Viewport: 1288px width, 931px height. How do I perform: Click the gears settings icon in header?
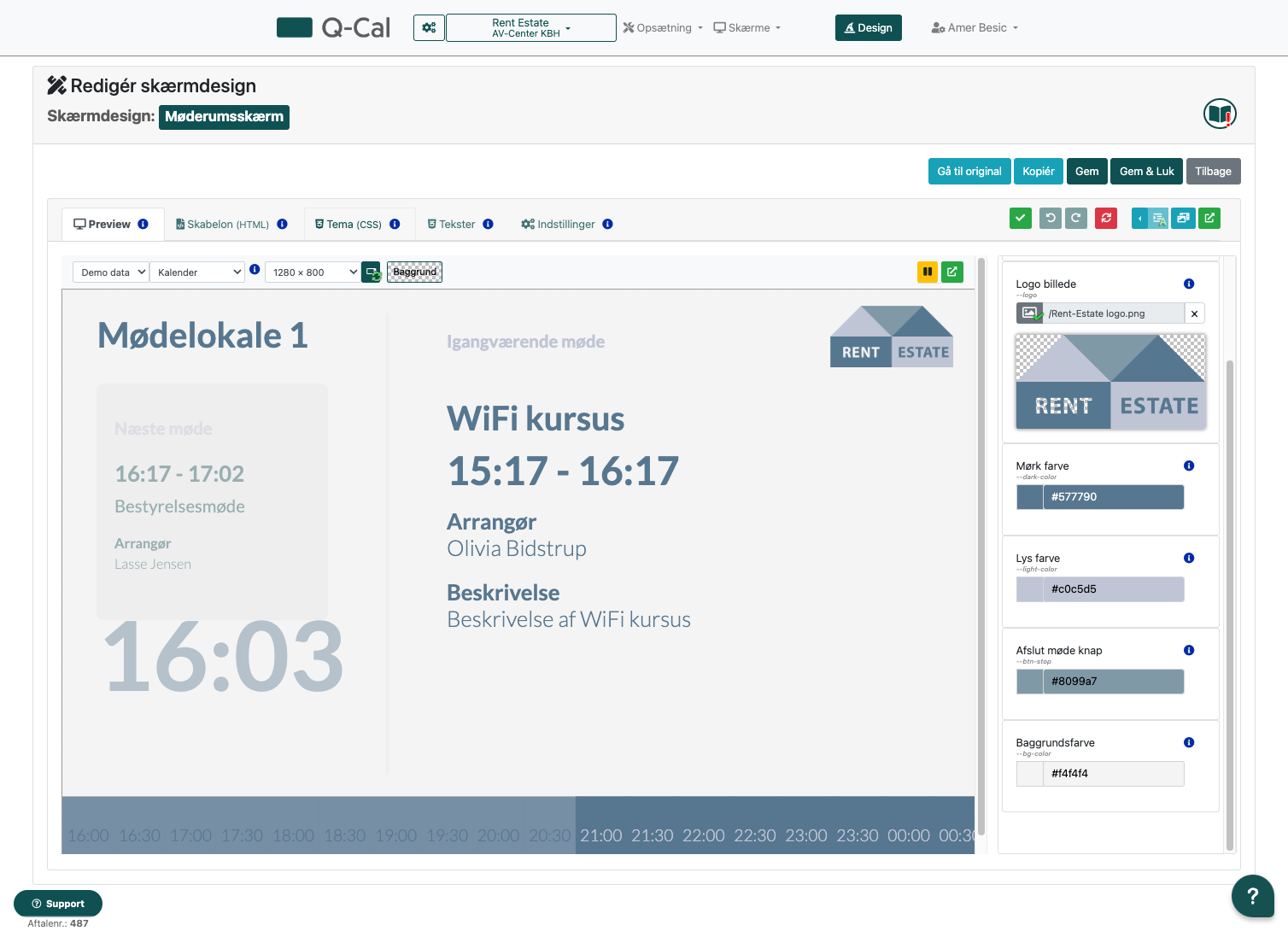coord(429,27)
